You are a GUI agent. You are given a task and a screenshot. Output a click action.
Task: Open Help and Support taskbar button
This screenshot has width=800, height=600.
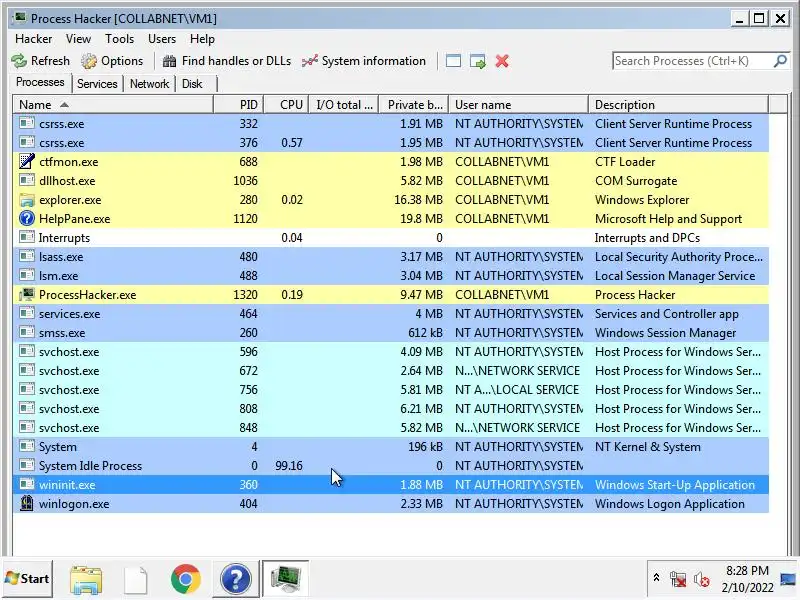click(235, 579)
